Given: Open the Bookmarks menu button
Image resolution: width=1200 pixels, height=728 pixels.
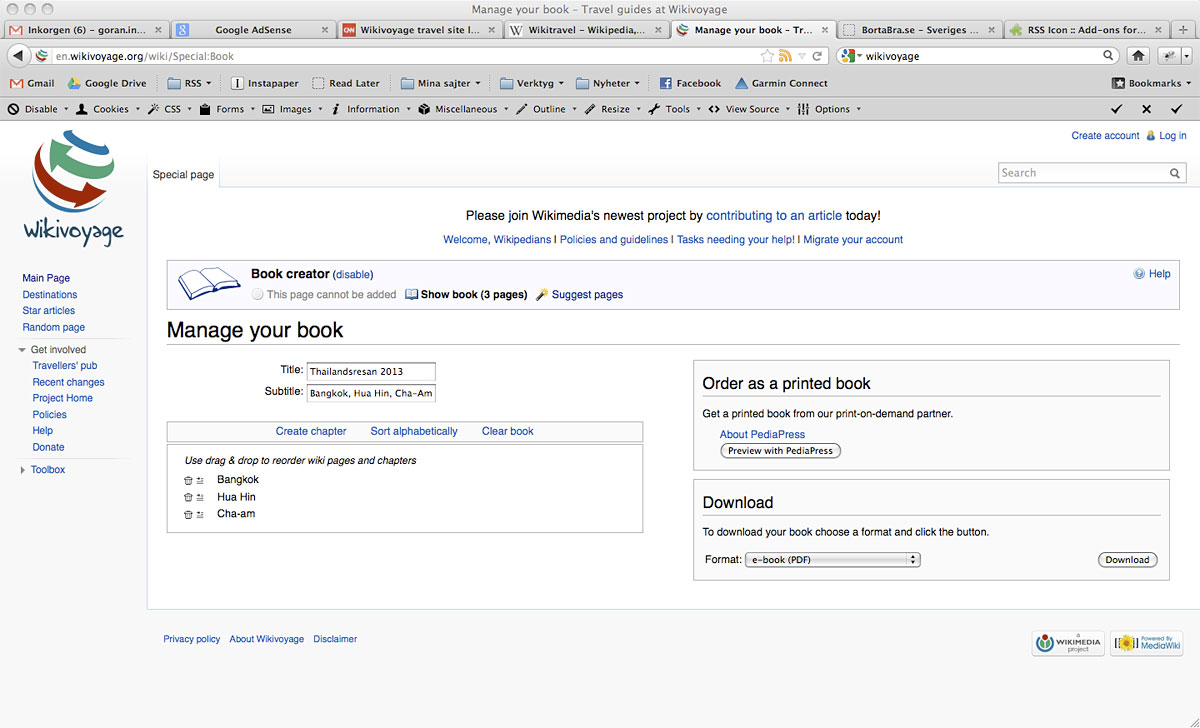Looking at the screenshot, I should pos(1153,83).
